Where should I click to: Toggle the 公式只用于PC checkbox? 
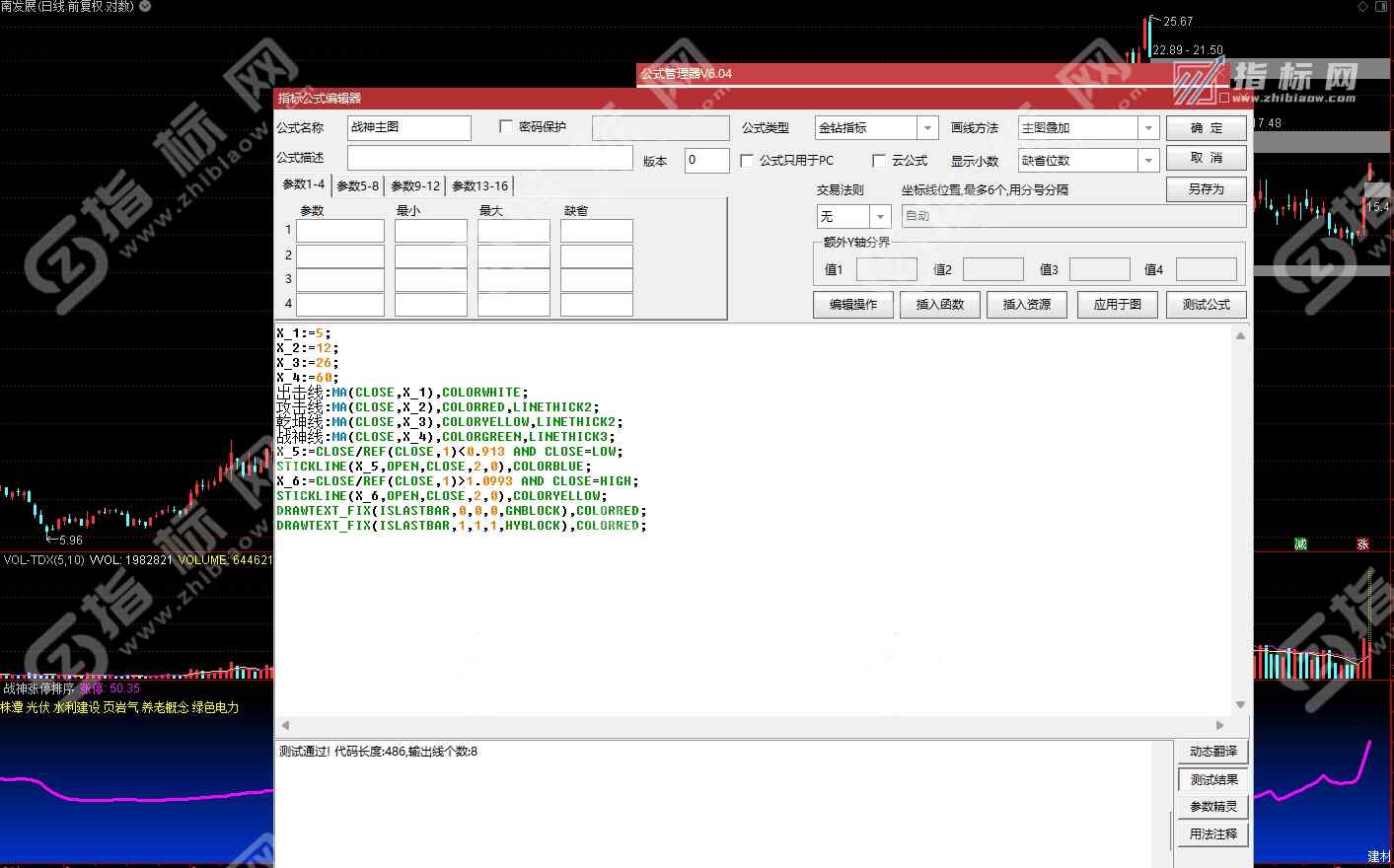click(747, 161)
